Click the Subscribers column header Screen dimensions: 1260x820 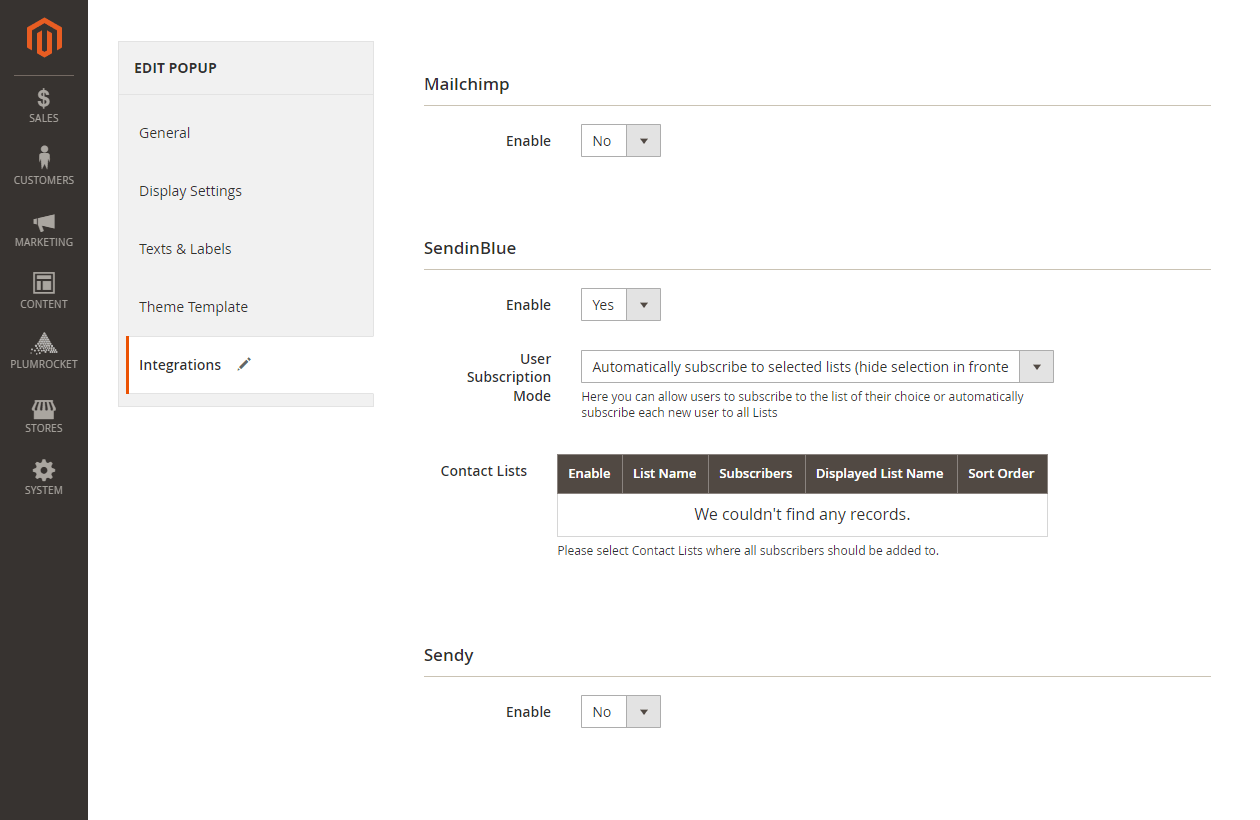(755, 474)
